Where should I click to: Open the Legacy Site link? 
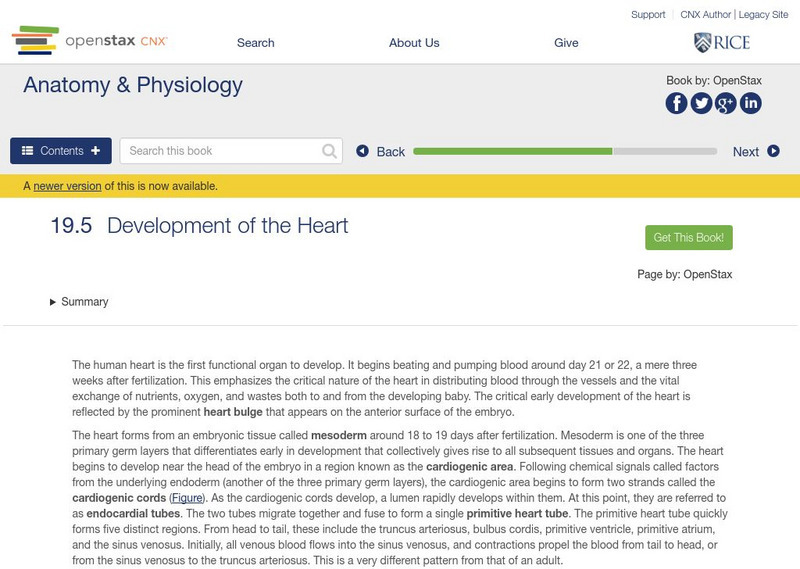(x=763, y=15)
